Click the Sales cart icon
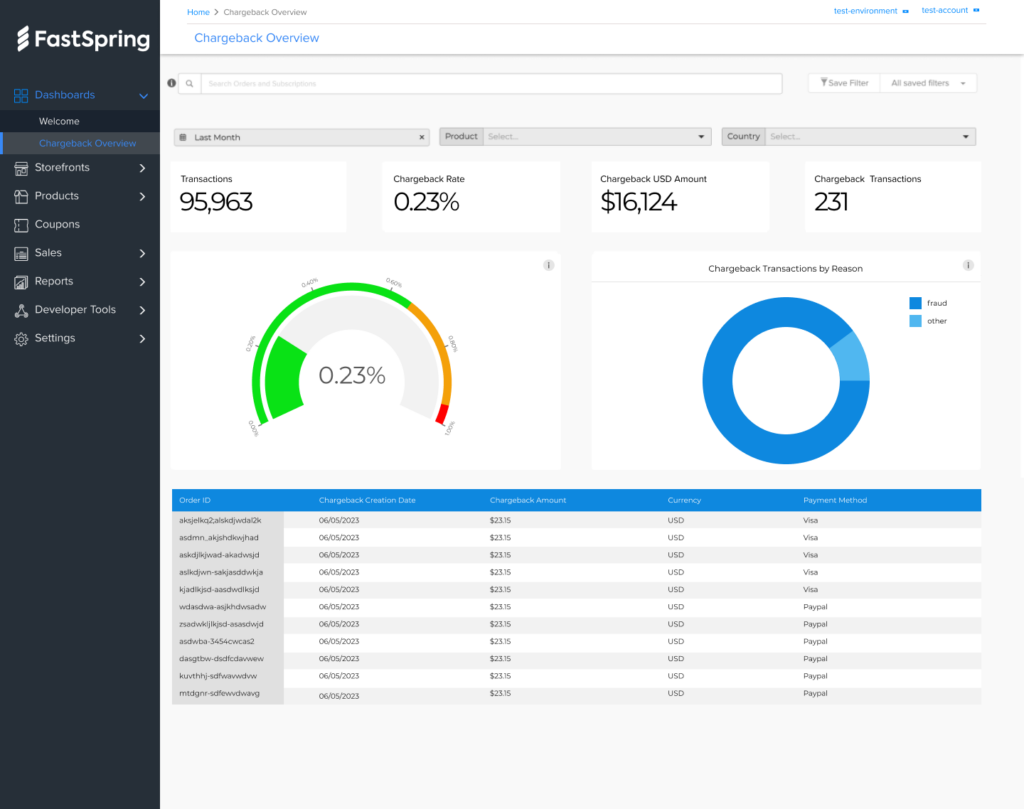The image size is (1024, 809). [21, 253]
